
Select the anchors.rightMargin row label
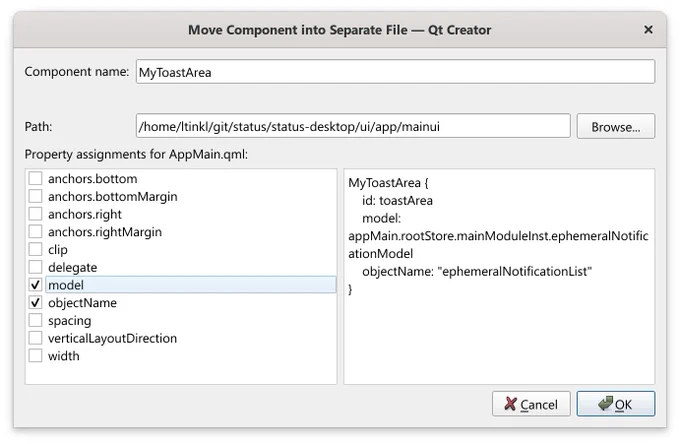(x=105, y=232)
